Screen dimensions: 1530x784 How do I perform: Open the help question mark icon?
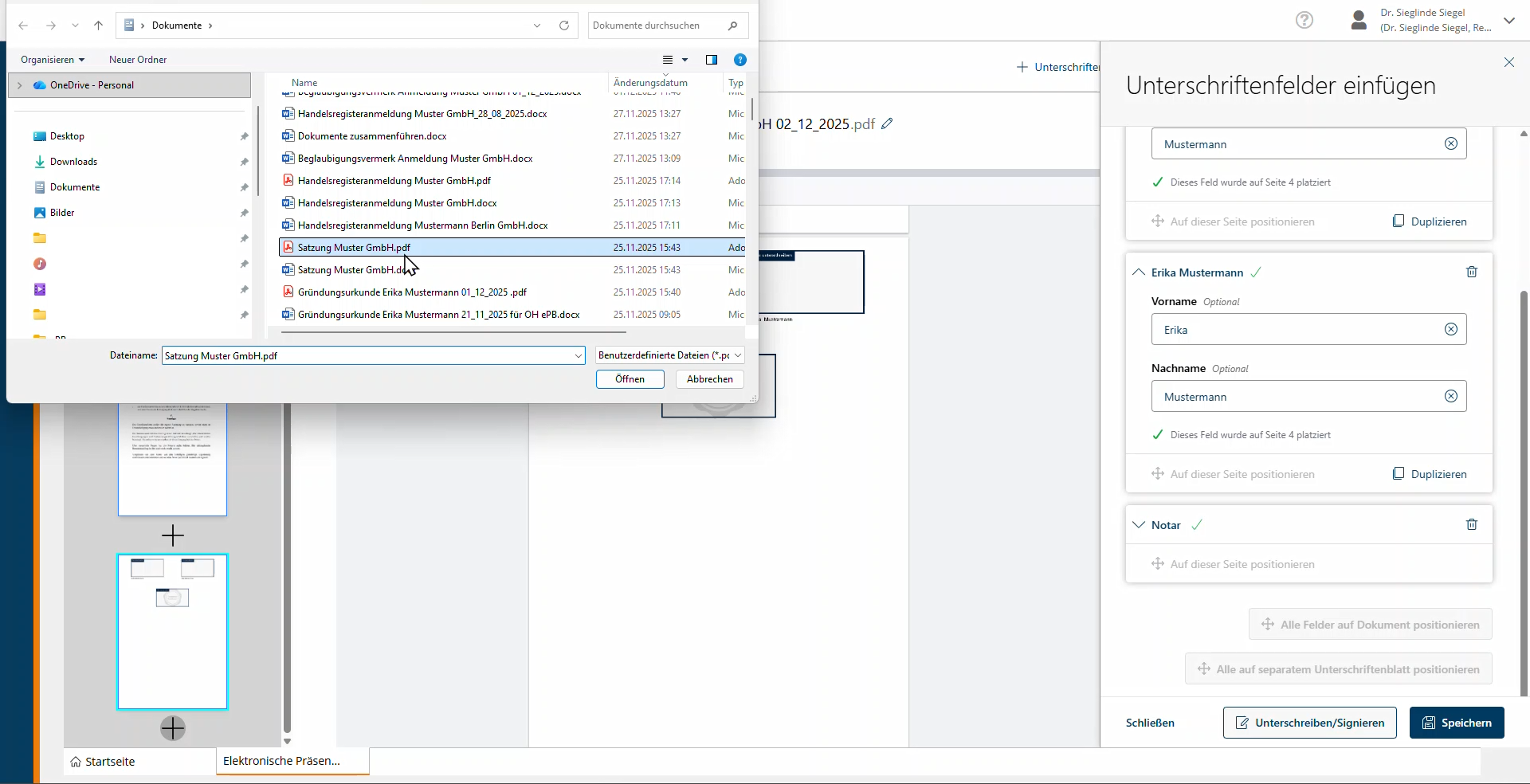[x=1304, y=20]
